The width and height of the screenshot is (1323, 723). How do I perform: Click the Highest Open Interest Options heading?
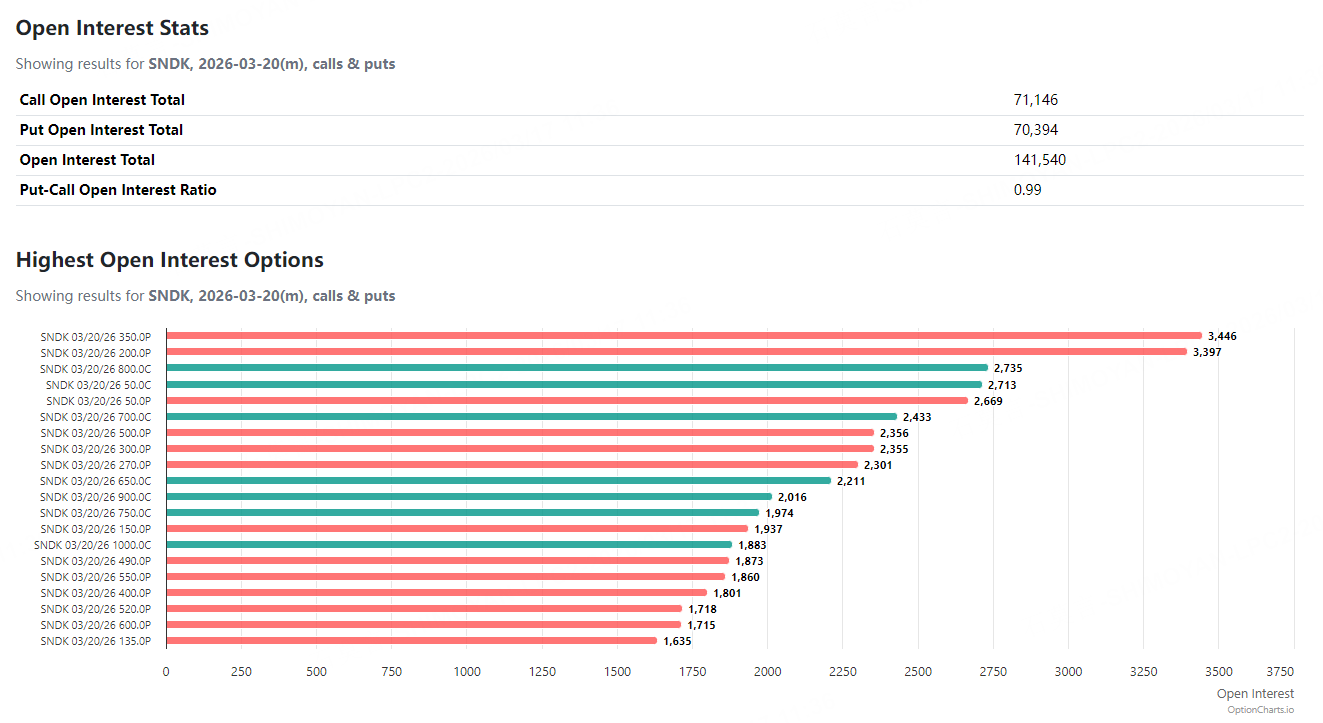coord(170,260)
